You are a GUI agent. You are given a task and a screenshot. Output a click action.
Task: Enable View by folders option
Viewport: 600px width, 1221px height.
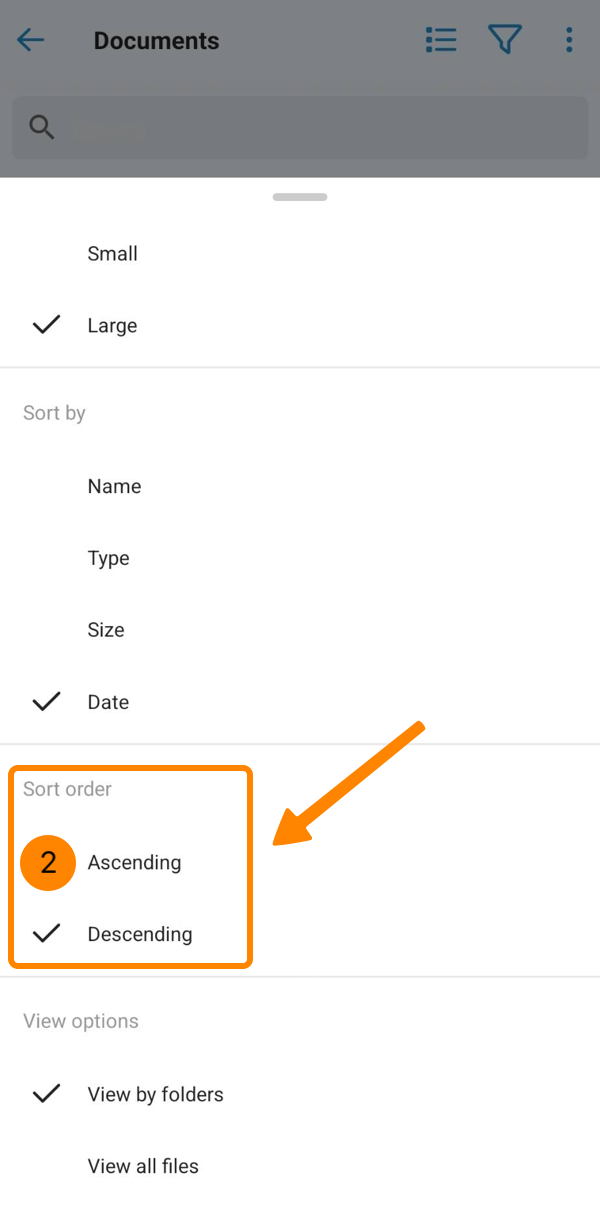(155, 1094)
